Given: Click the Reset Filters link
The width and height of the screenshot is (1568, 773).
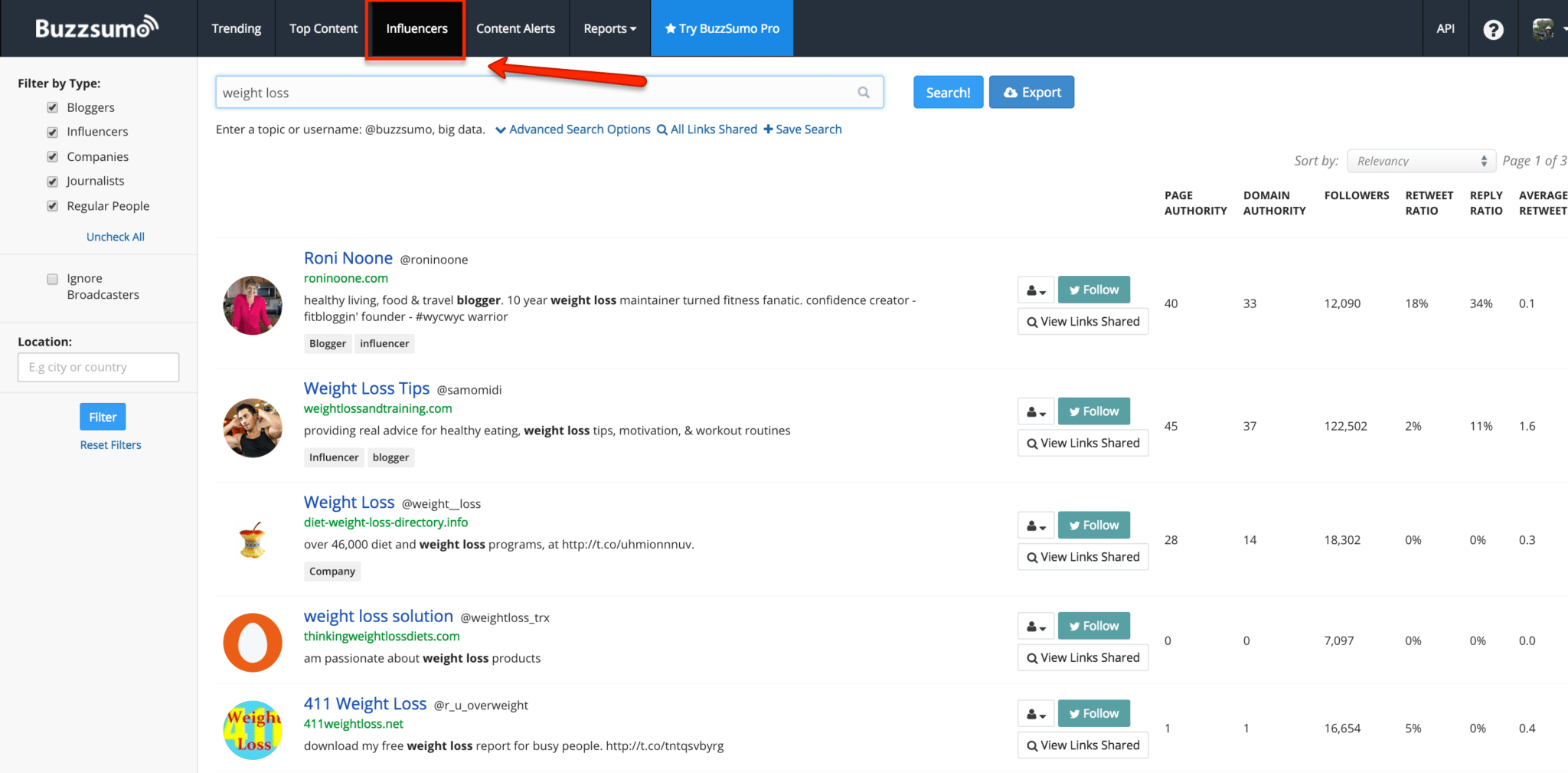Looking at the screenshot, I should [111, 445].
